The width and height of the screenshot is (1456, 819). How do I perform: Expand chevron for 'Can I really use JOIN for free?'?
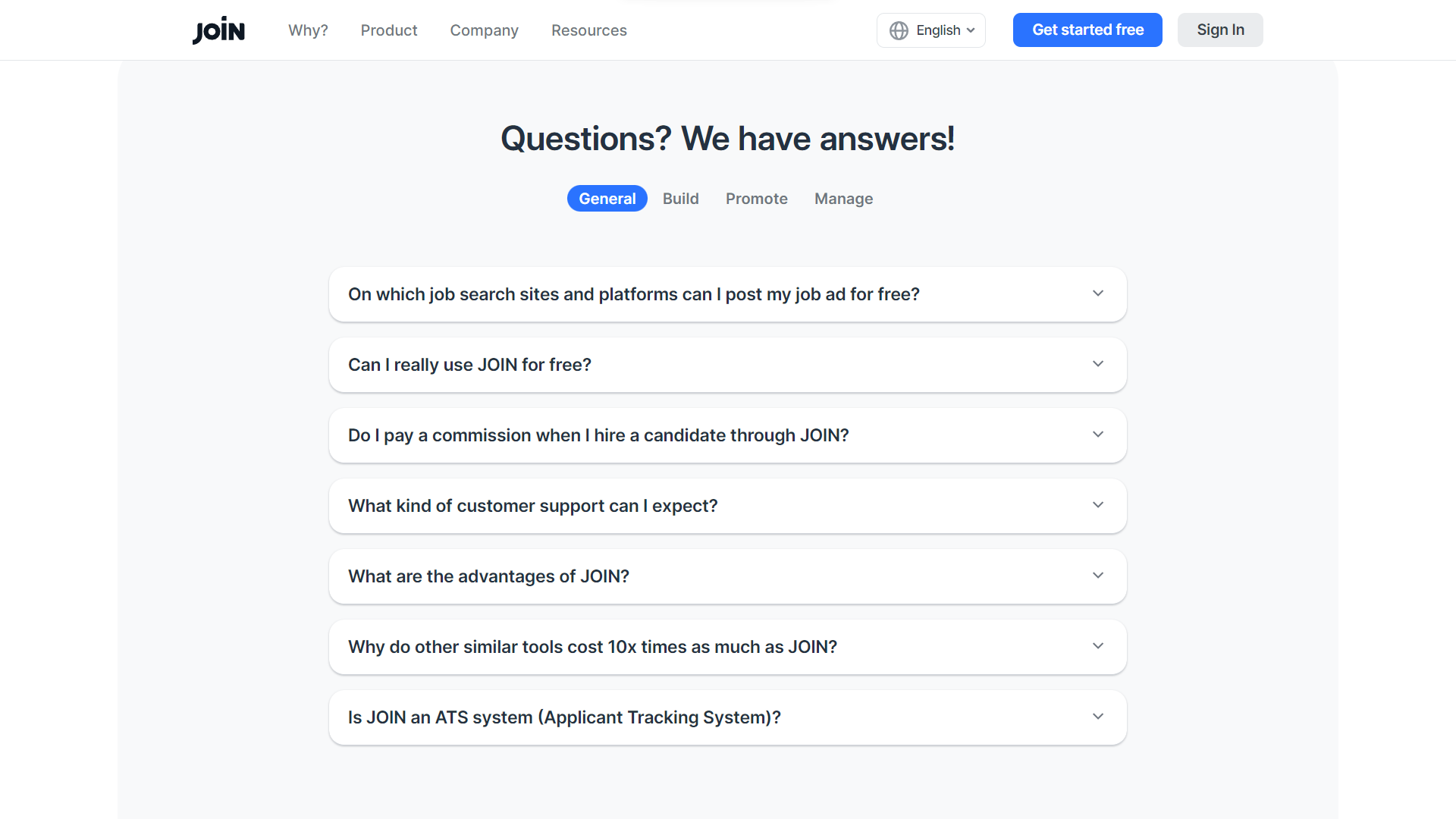1098,364
